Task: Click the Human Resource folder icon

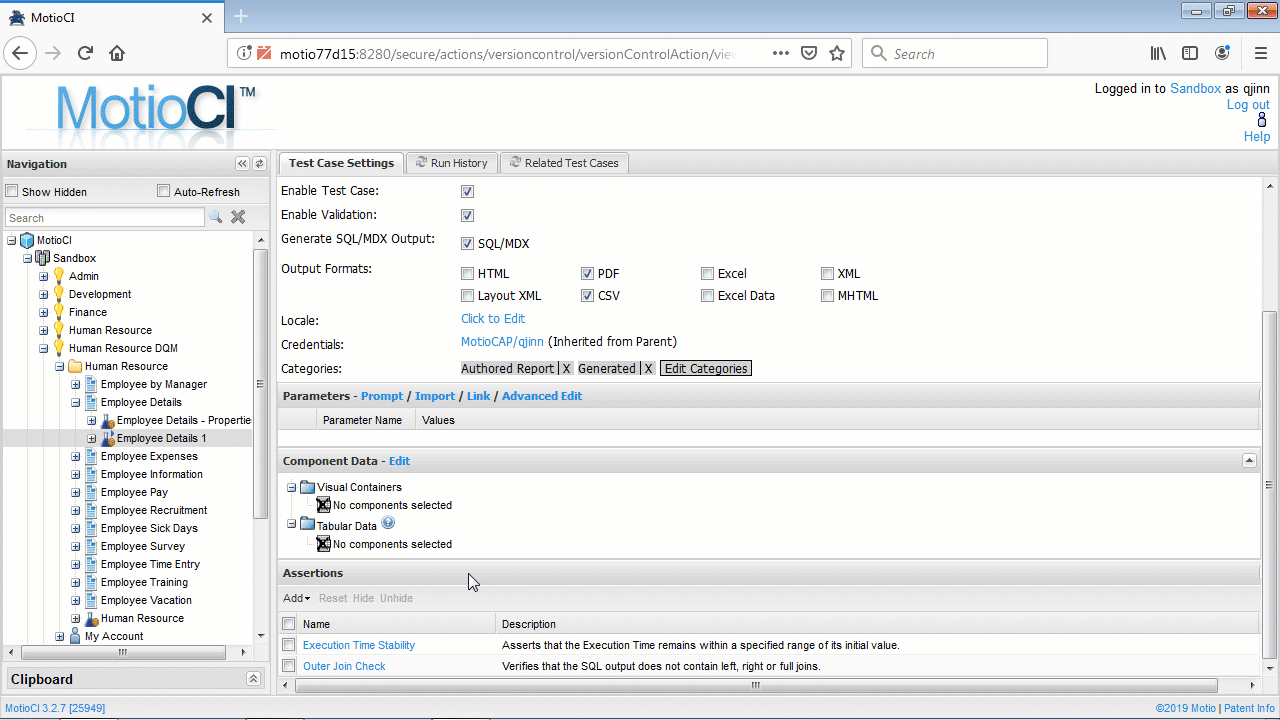Action: [75, 366]
